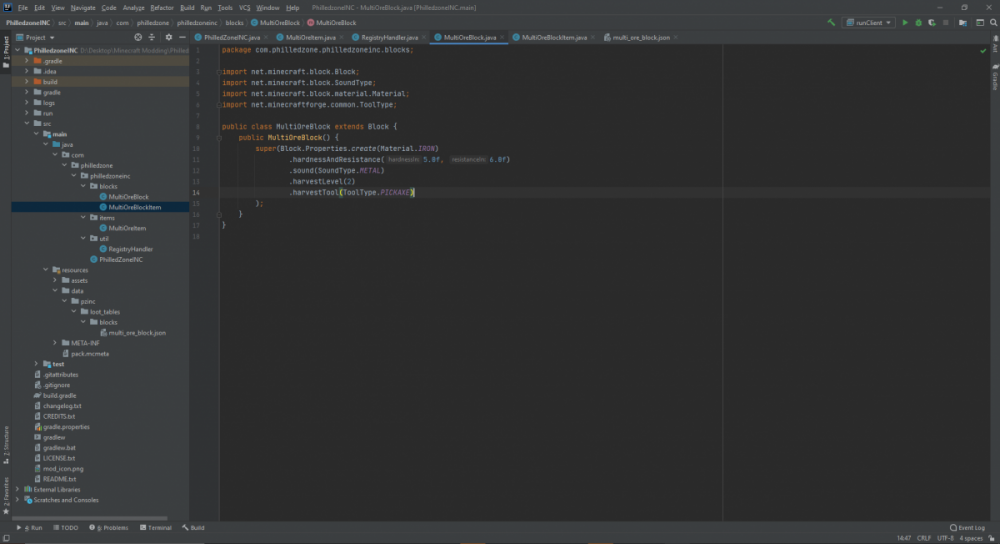
Task: Toggle the Favorites side tab
Action: pos(6,496)
